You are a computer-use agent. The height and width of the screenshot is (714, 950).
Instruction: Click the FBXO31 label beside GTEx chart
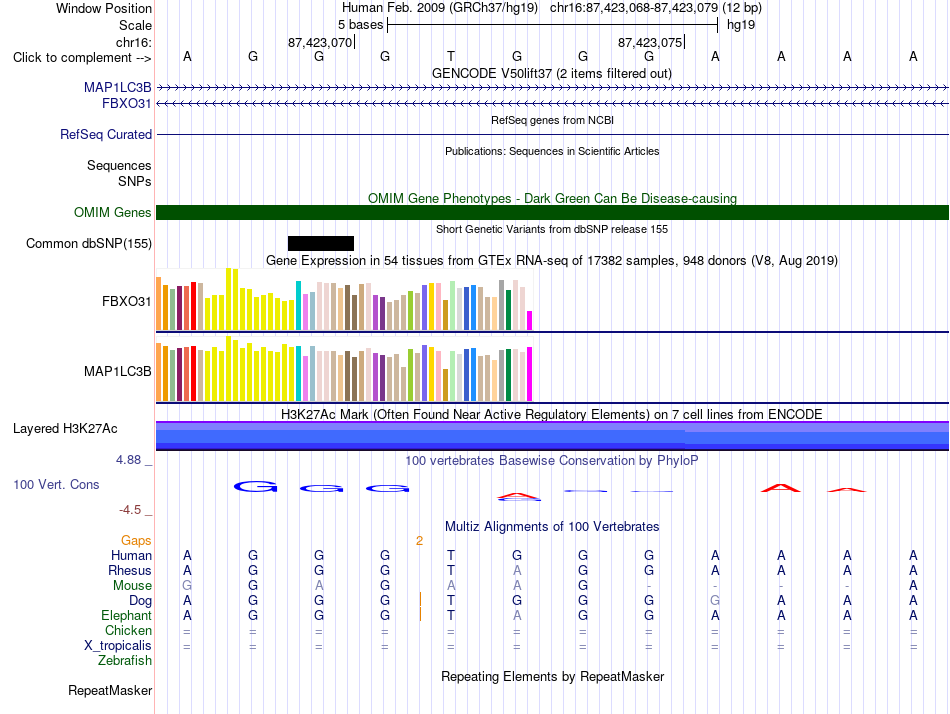pos(127,301)
